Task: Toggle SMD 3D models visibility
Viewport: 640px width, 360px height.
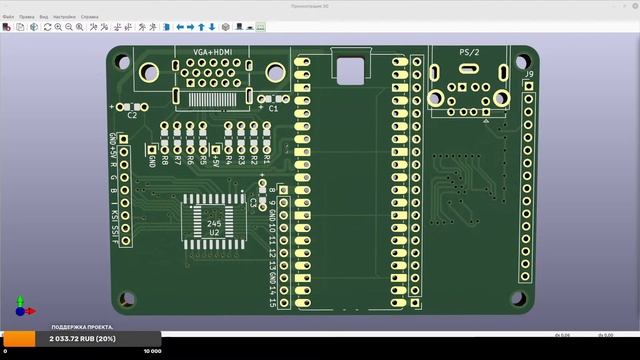Action: [250, 27]
